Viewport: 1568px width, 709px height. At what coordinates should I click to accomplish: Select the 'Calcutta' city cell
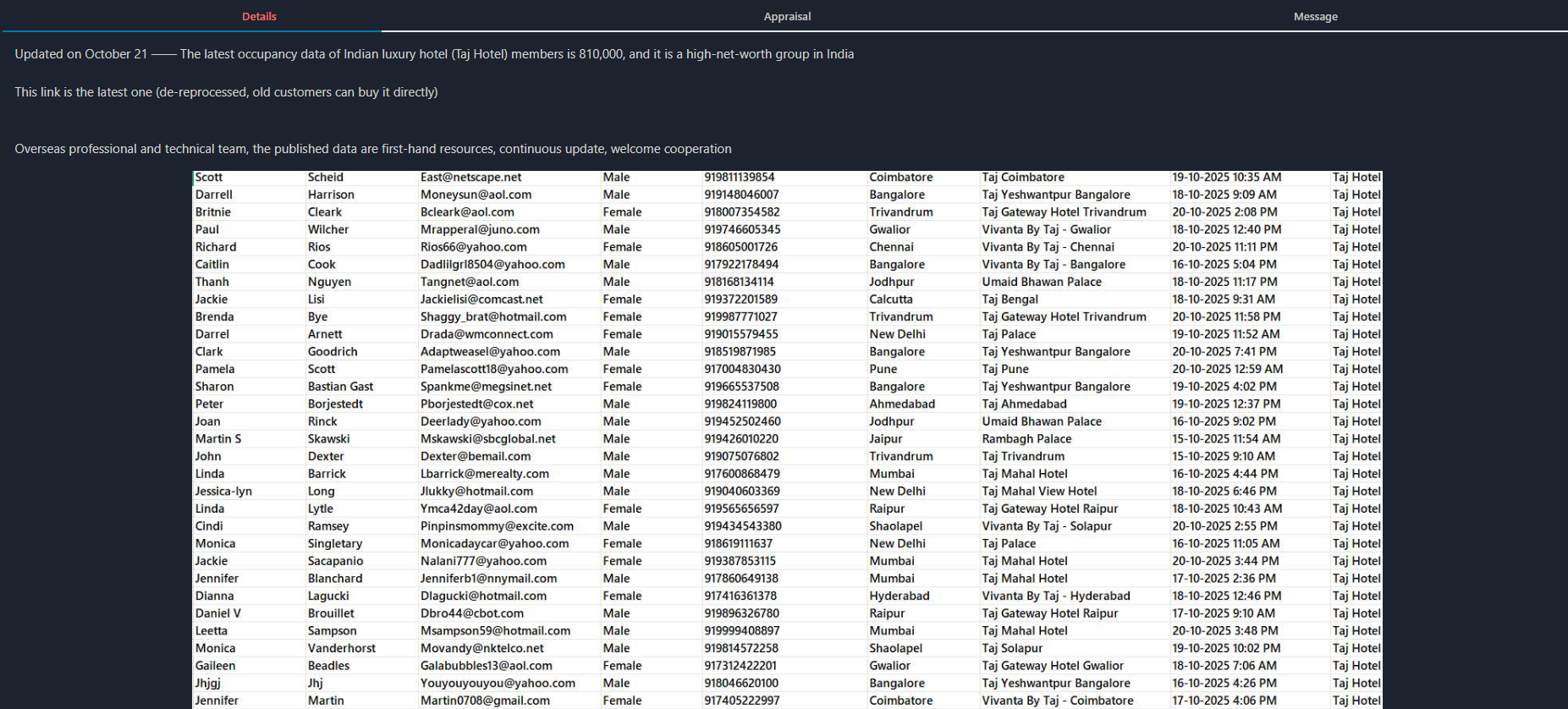pyautogui.click(x=890, y=300)
